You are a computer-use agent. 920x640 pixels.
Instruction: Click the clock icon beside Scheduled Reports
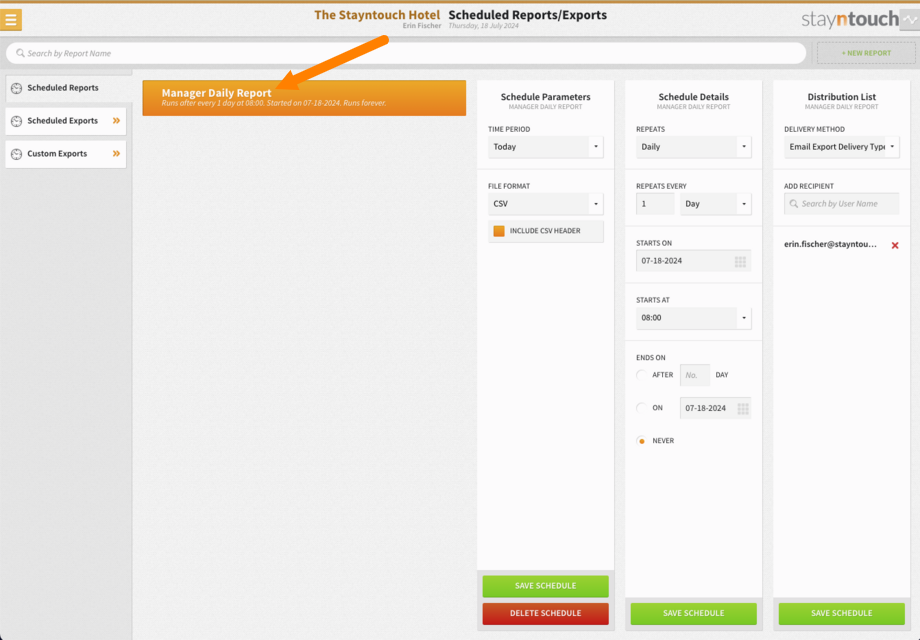click(x=16, y=88)
